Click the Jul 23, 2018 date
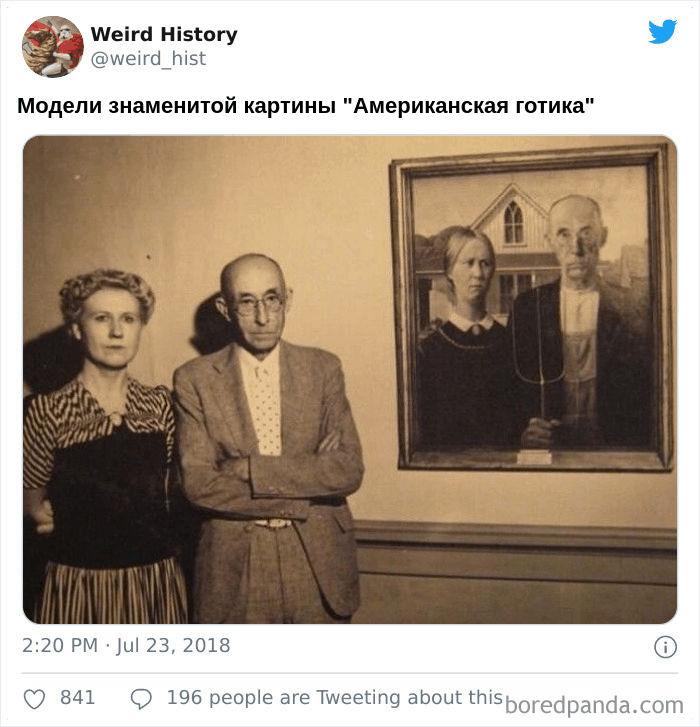 coord(173,645)
